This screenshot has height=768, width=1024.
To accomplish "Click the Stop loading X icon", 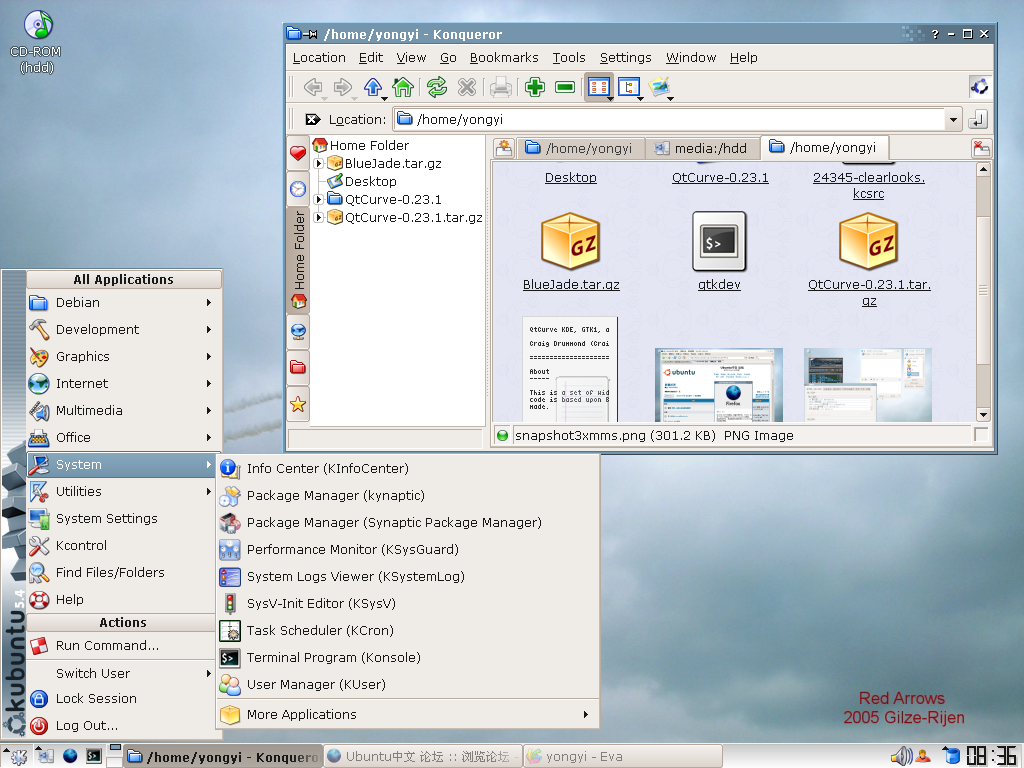I will 466,87.
